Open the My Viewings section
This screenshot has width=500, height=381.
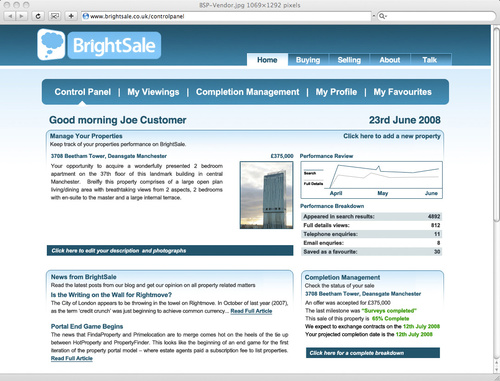(x=153, y=92)
